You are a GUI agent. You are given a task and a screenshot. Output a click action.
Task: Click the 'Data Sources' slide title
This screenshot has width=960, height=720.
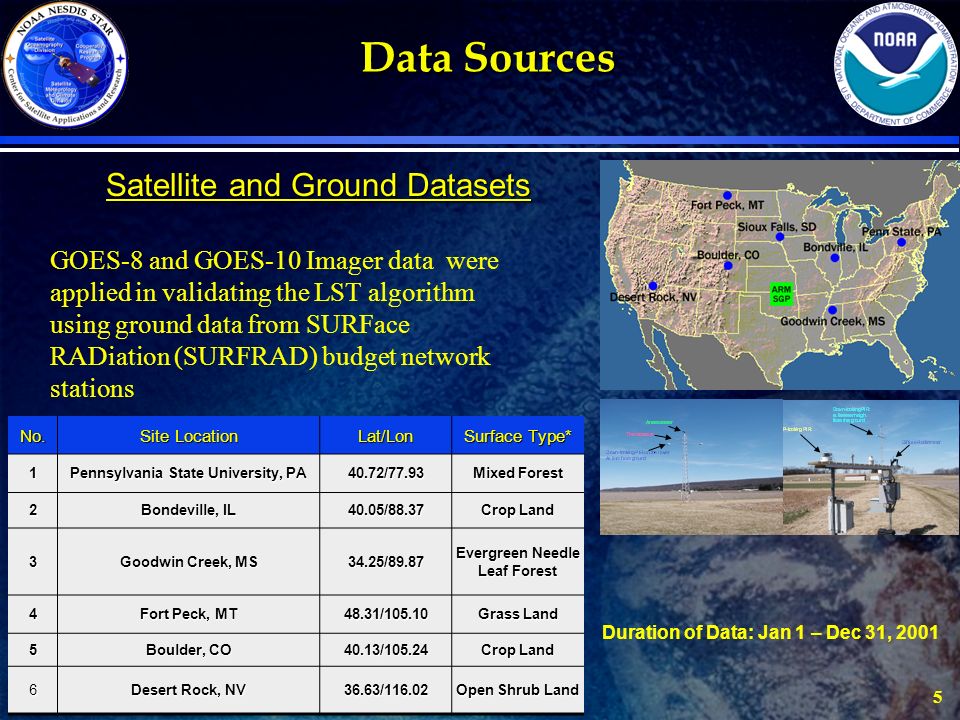(x=488, y=58)
